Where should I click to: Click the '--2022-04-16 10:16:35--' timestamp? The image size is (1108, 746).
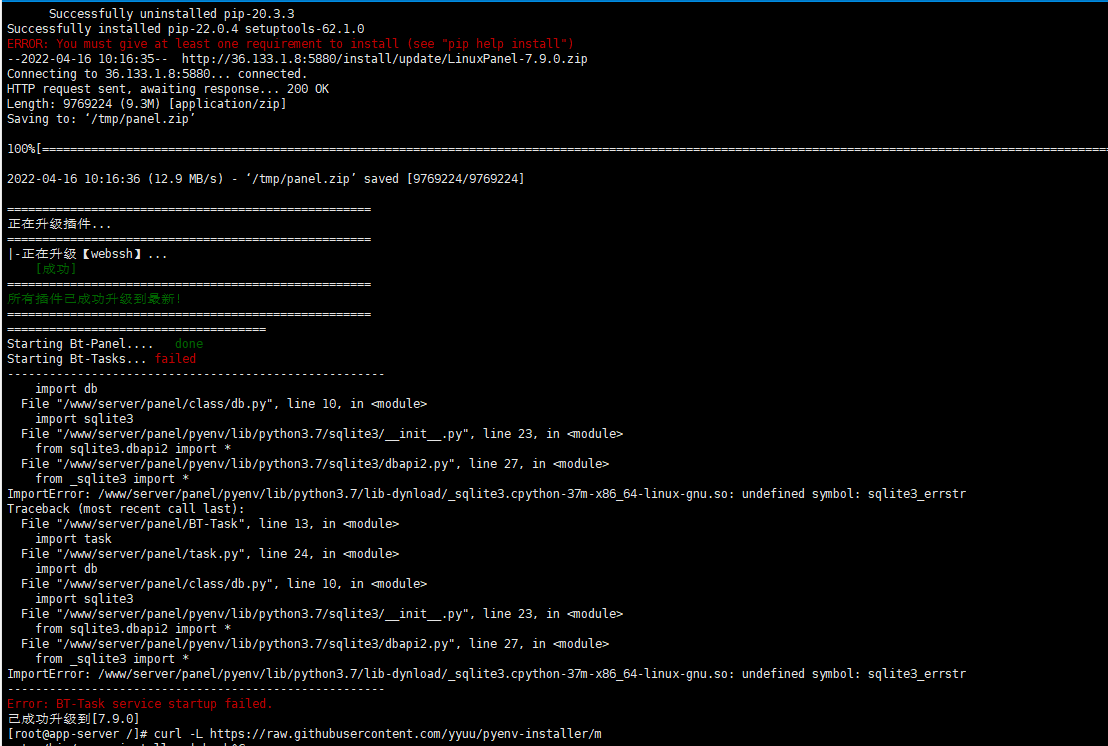[x=87, y=59]
